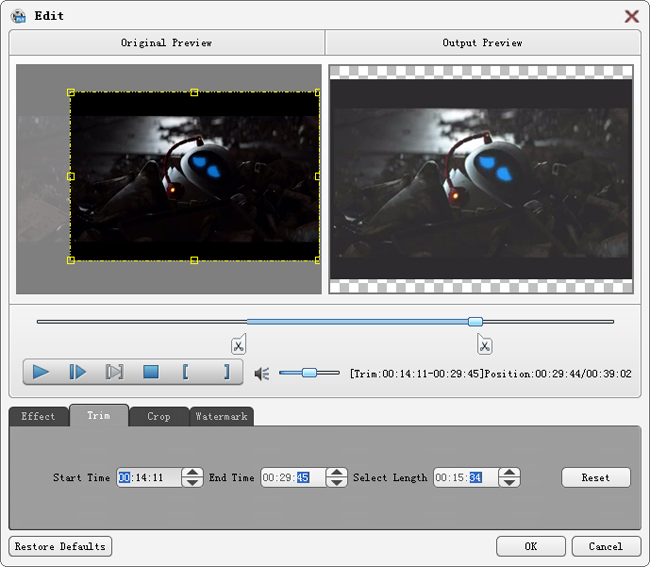Click the Cancel button
This screenshot has height=567, width=650.
point(606,546)
